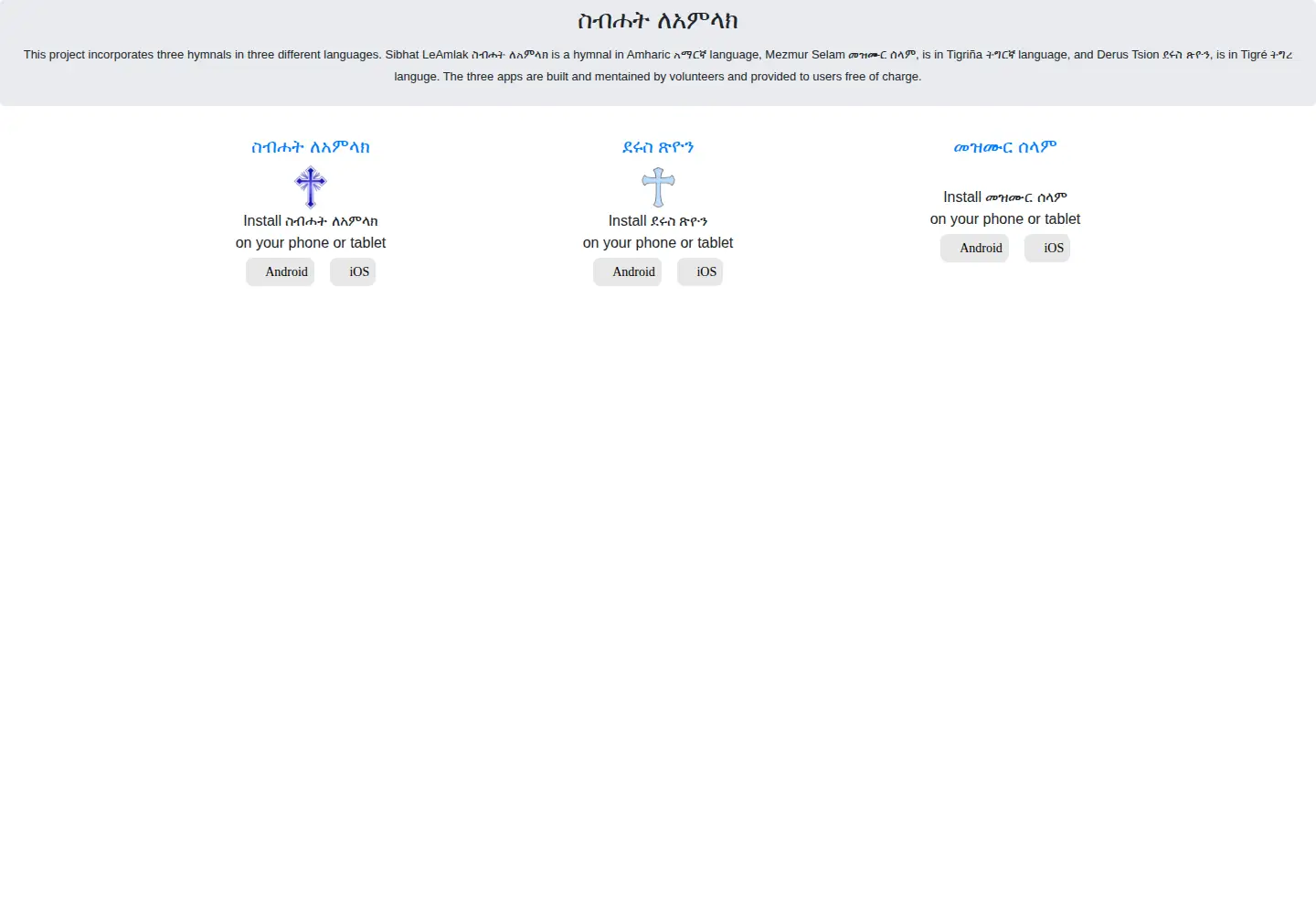This screenshot has width=1316, height=914.
Task: Open the ስብሐት ለአምላክ title link
Action: coord(311,147)
